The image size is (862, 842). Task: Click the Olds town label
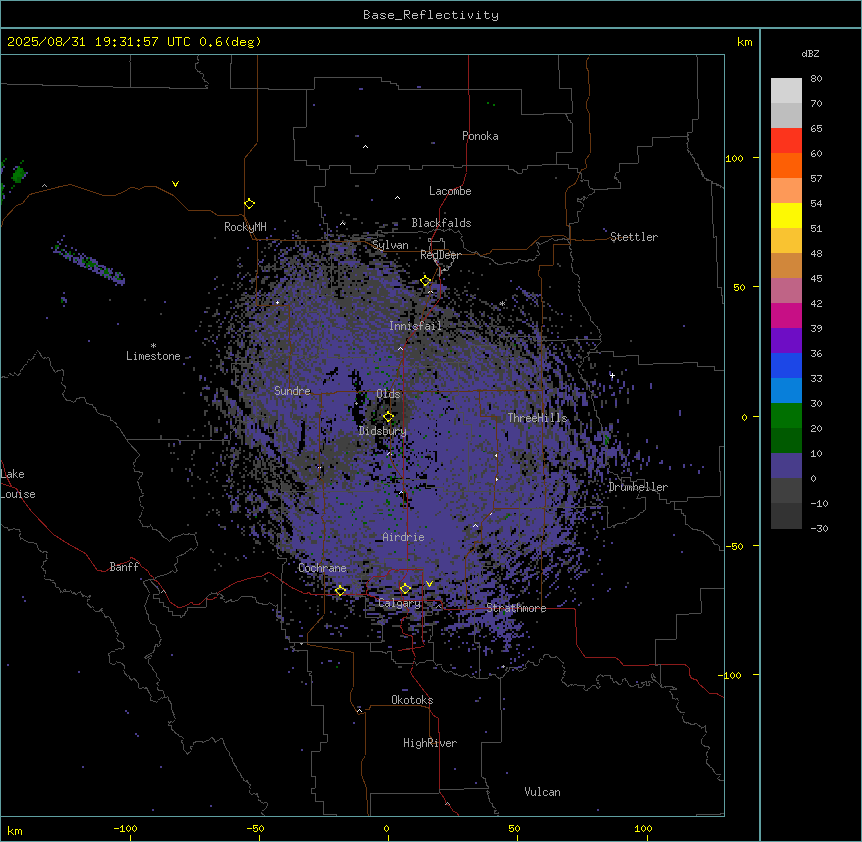pos(388,394)
